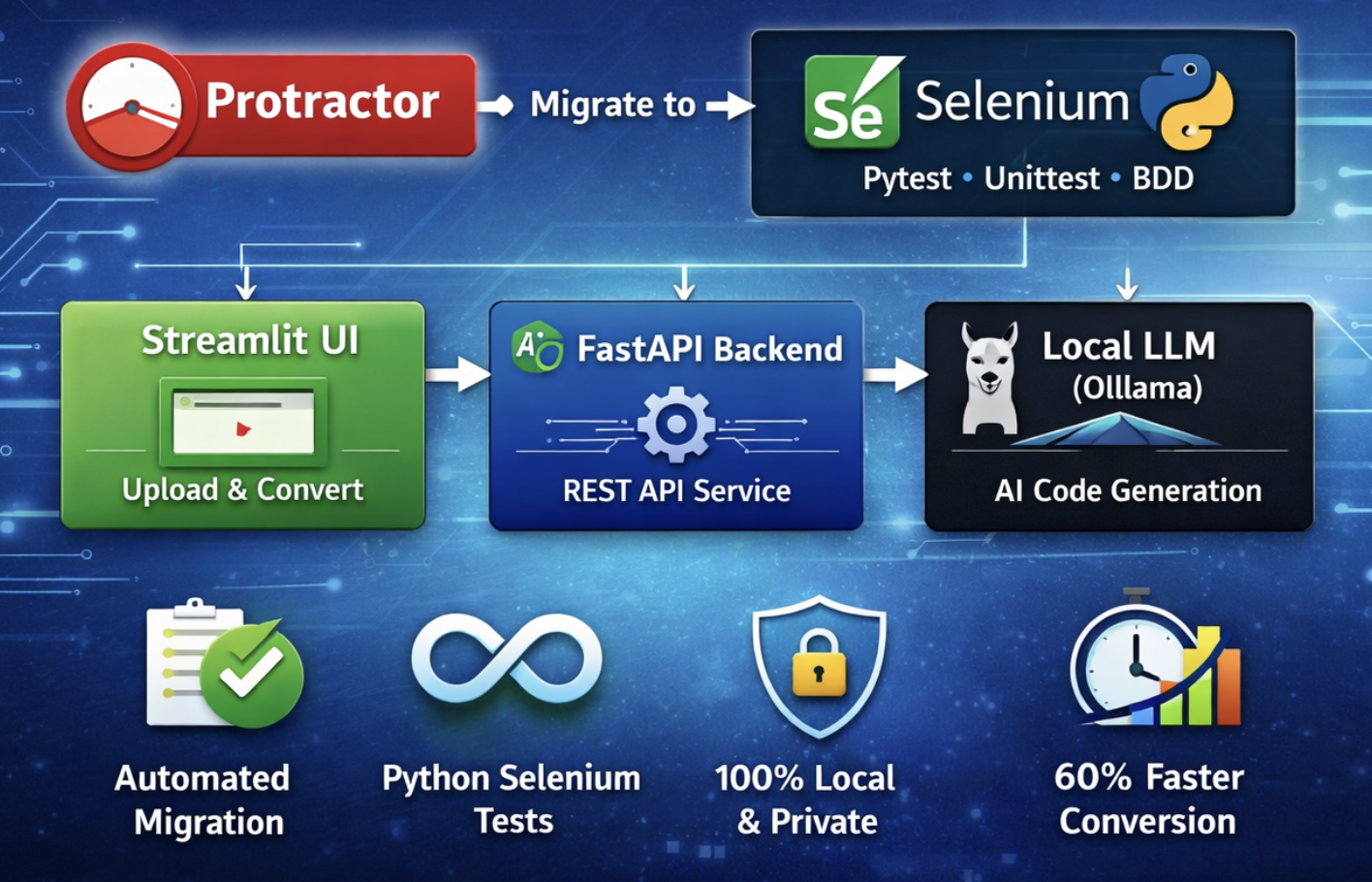Screen dimensions: 1372x882
Task: Click the 100% Local & Private caption
Action: click(805, 800)
